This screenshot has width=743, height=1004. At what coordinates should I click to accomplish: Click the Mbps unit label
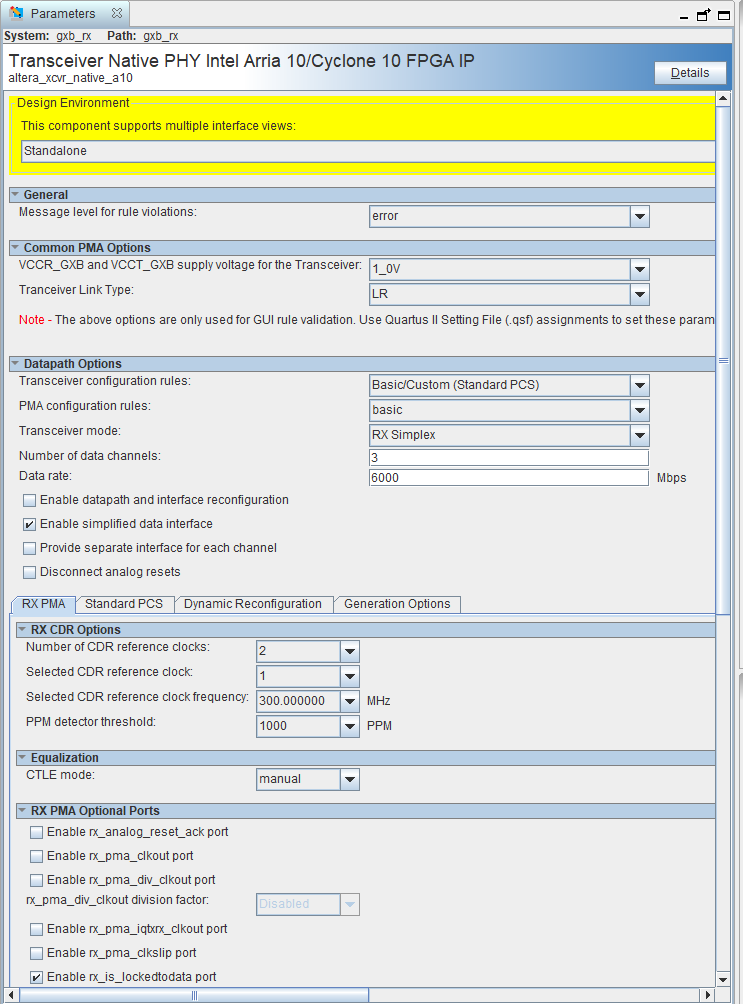point(671,478)
